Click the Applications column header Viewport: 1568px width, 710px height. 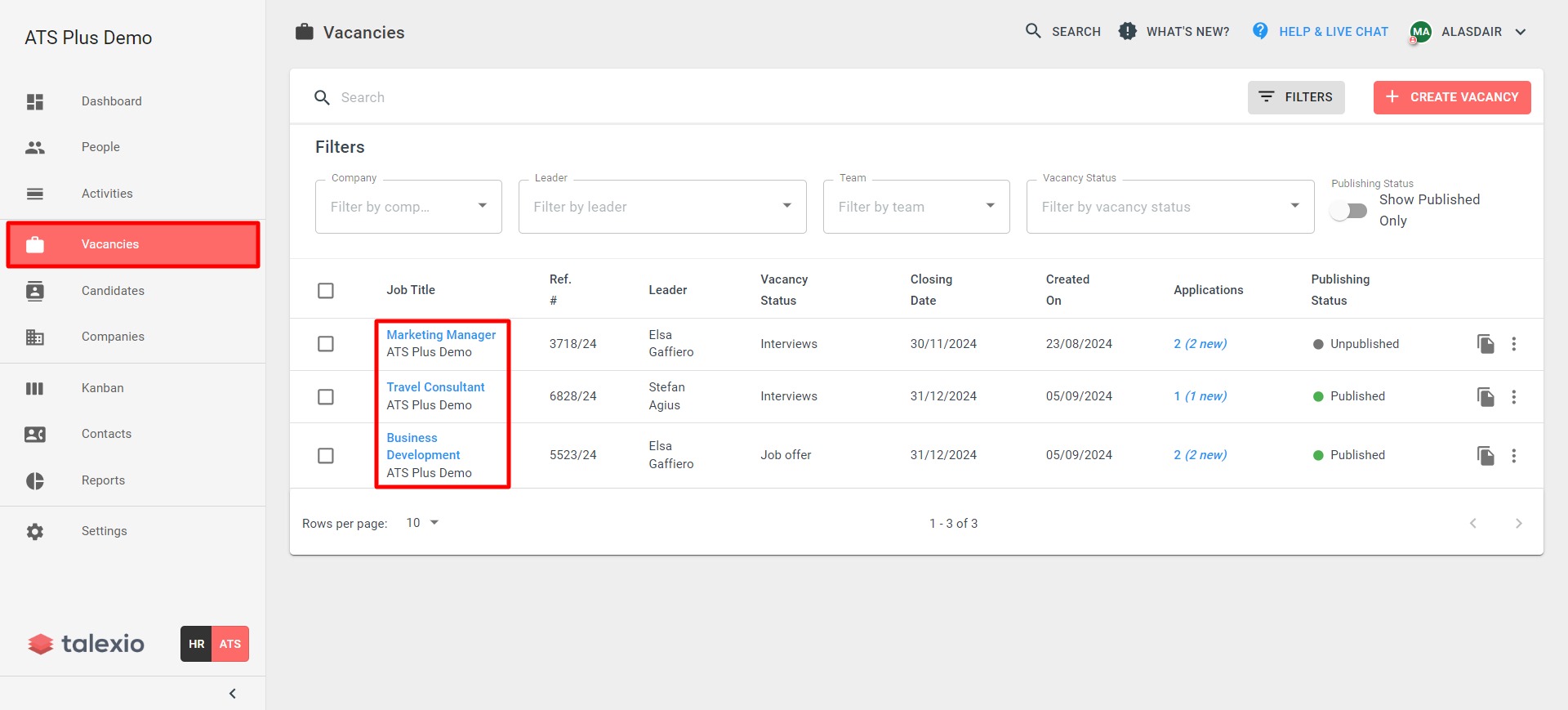coord(1209,290)
